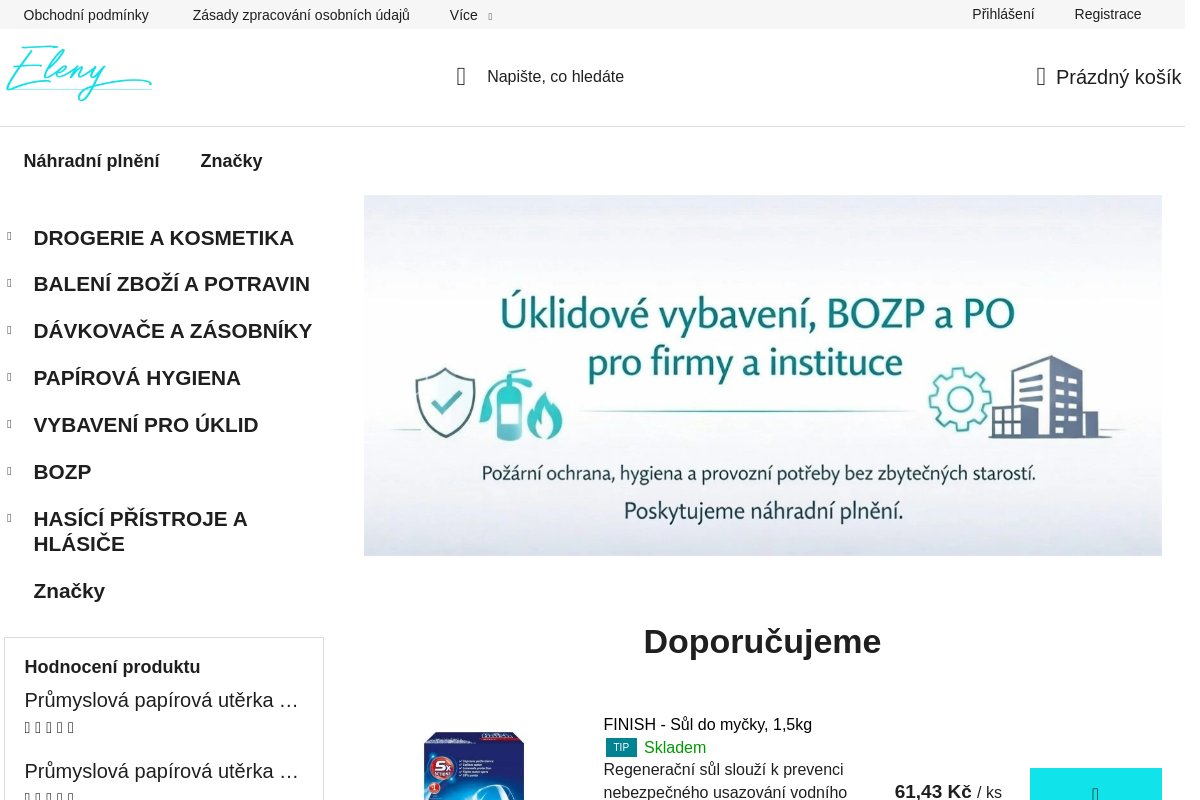Viewport: 1200px width, 800px height.
Task: Click the 61,43 Kč price
Action: pyautogui.click(x=933, y=791)
